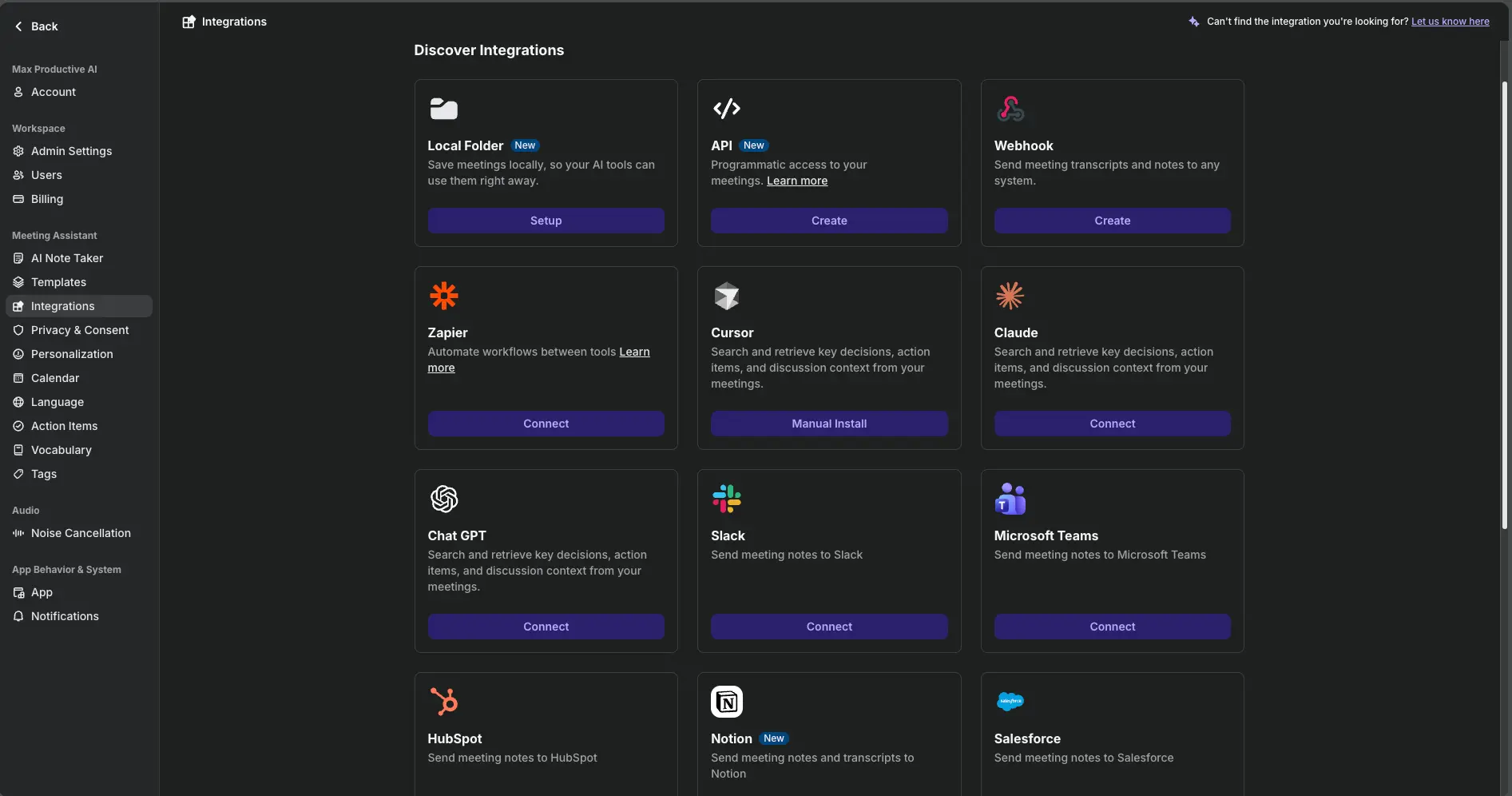
Task: Click the Discover Integrations heading
Action: click(x=489, y=50)
